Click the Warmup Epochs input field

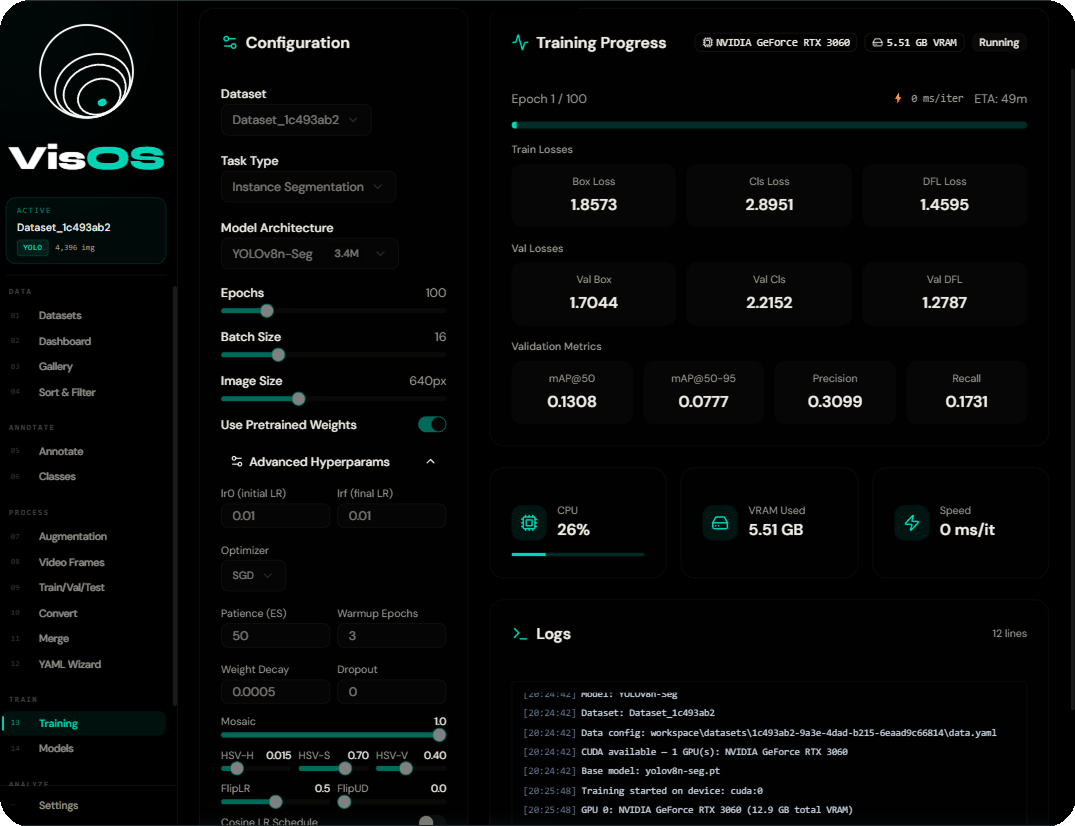391,635
